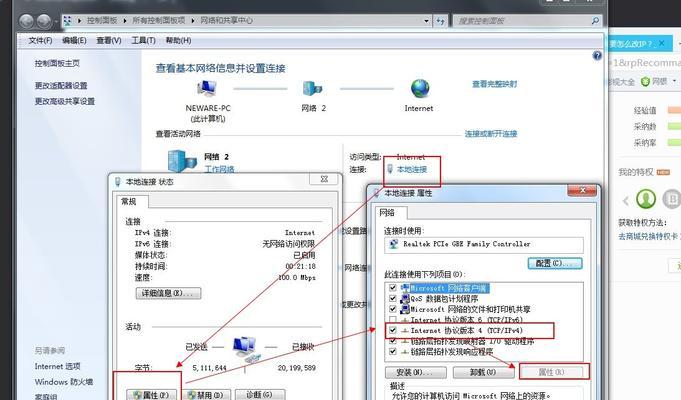Click the control panel icon in address bar

(67, 20)
